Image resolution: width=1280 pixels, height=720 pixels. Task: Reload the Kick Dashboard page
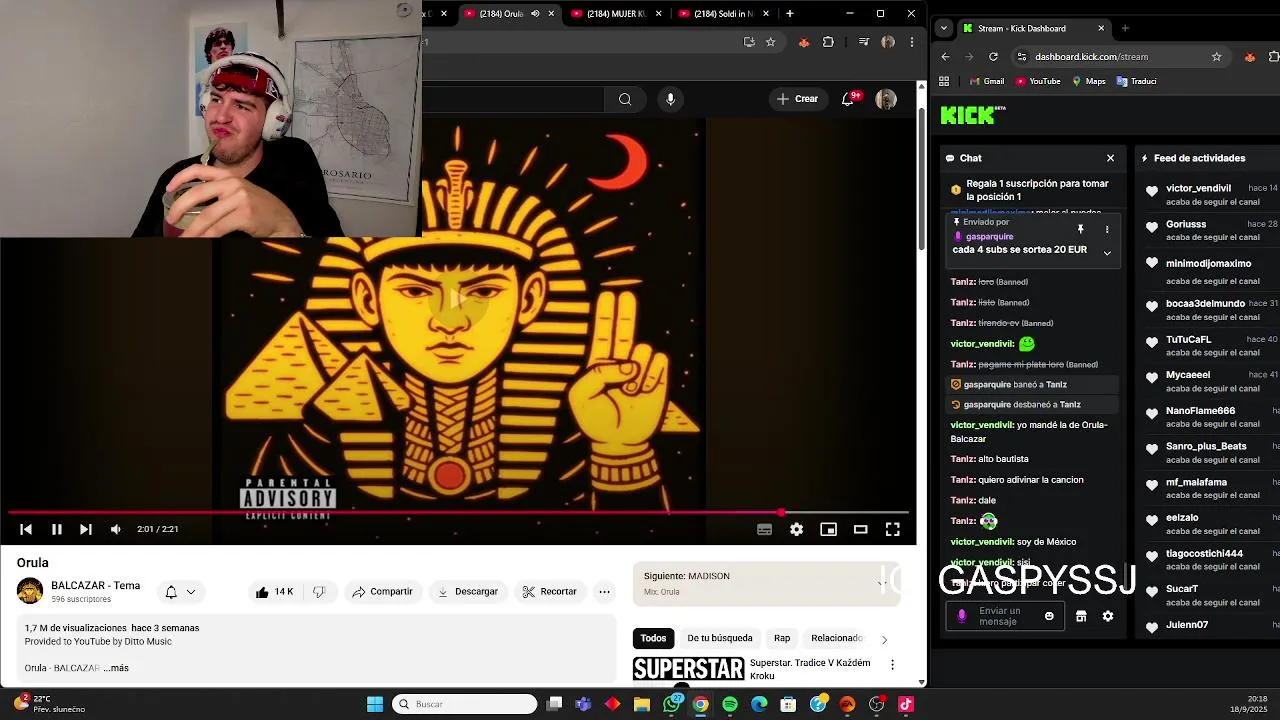(x=993, y=57)
